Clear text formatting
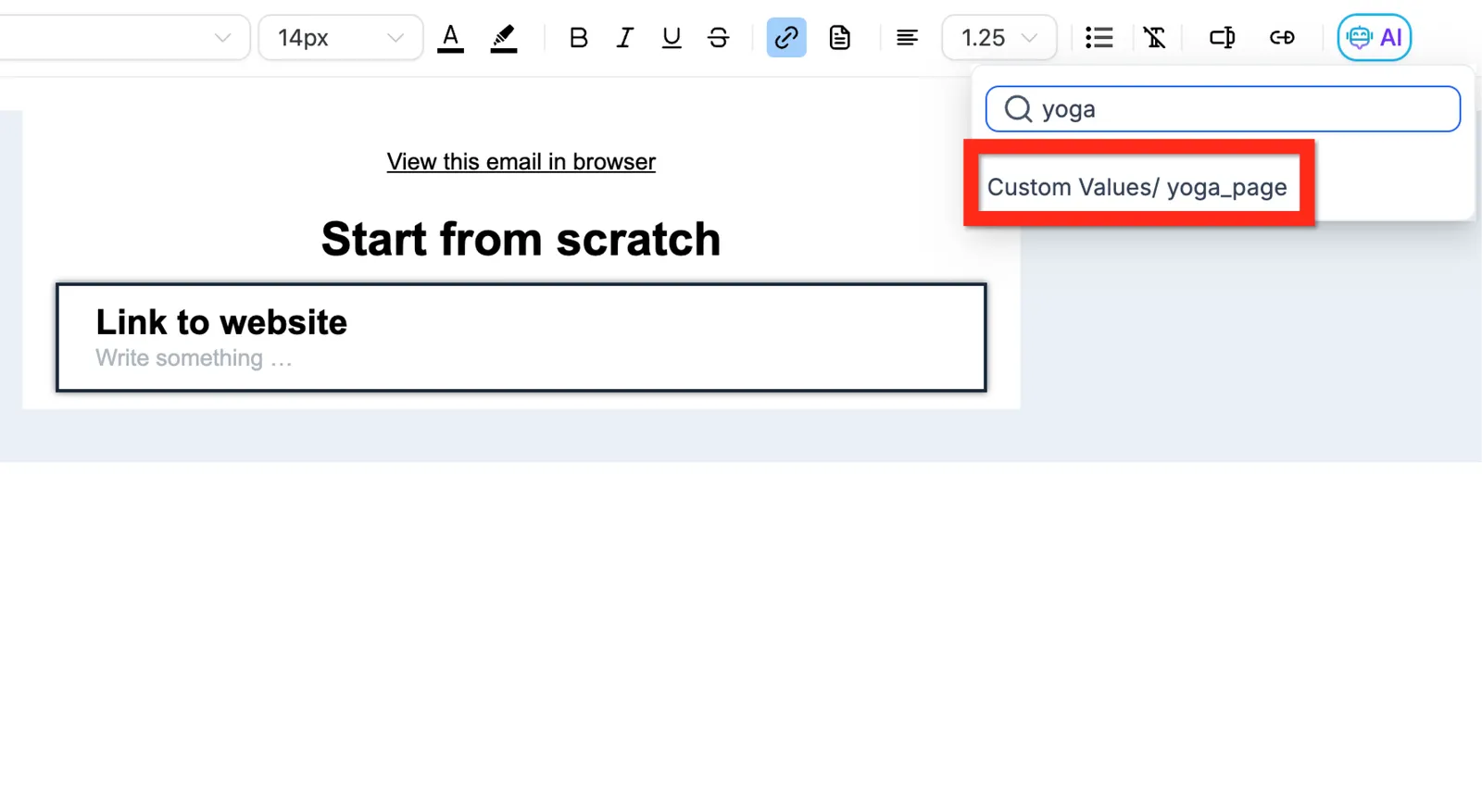This screenshot has width=1482, height=812. point(1154,38)
